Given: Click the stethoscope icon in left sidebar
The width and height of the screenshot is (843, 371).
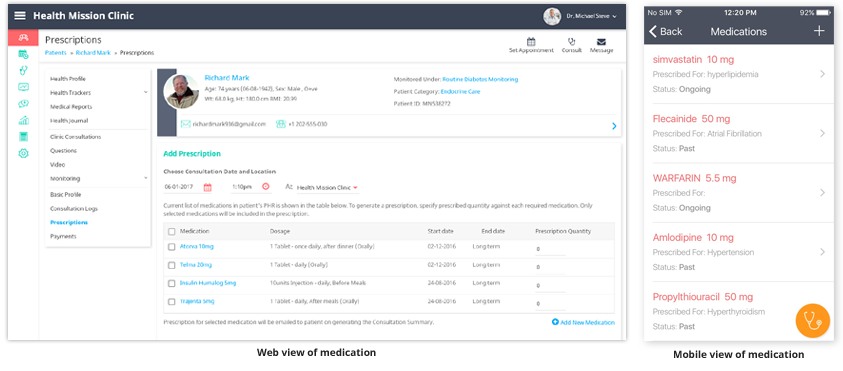Looking at the screenshot, I should [x=23, y=70].
